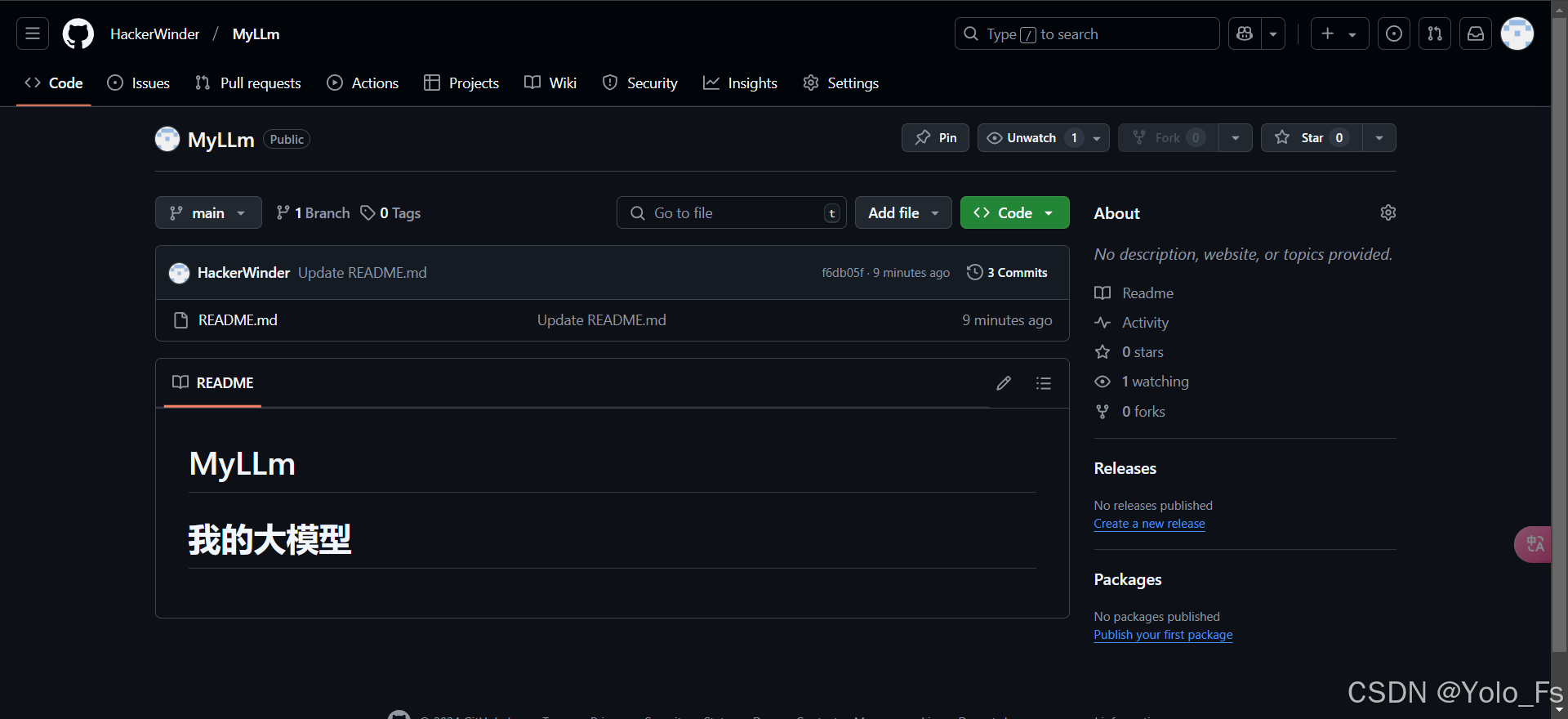The width and height of the screenshot is (1568, 719).
Task: Open the Releases heading link
Action: [1125, 468]
